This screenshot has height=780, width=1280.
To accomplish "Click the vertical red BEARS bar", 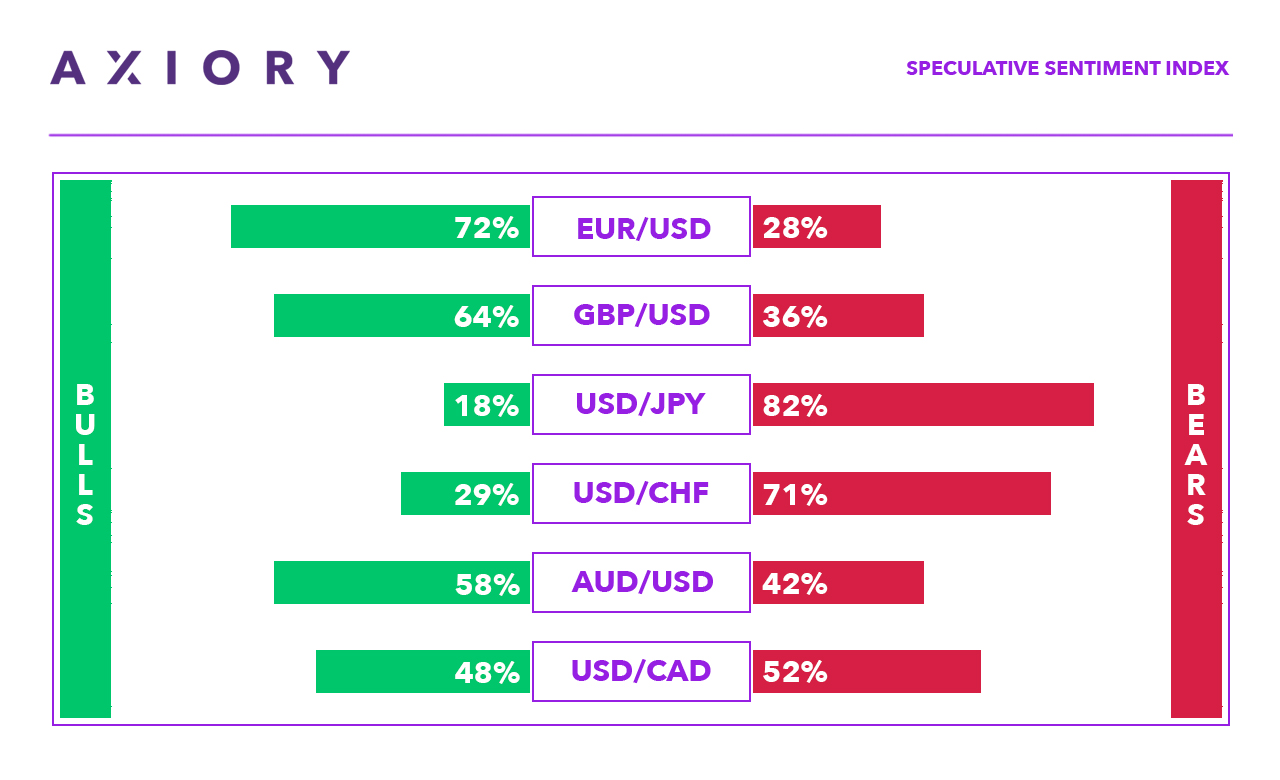I will [1196, 449].
